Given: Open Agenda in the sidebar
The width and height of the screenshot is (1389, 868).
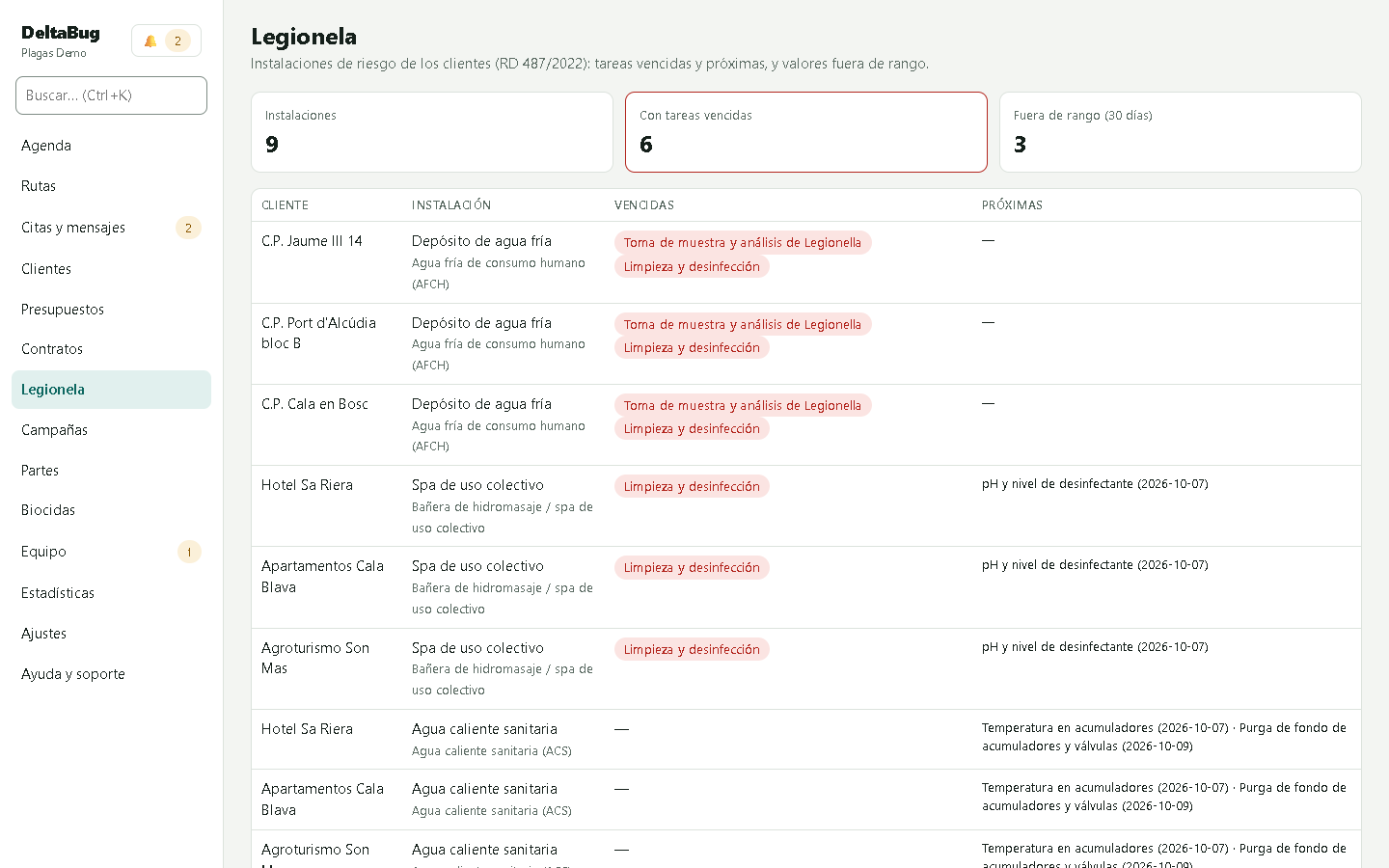Looking at the screenshot, I should click(111, 146).
